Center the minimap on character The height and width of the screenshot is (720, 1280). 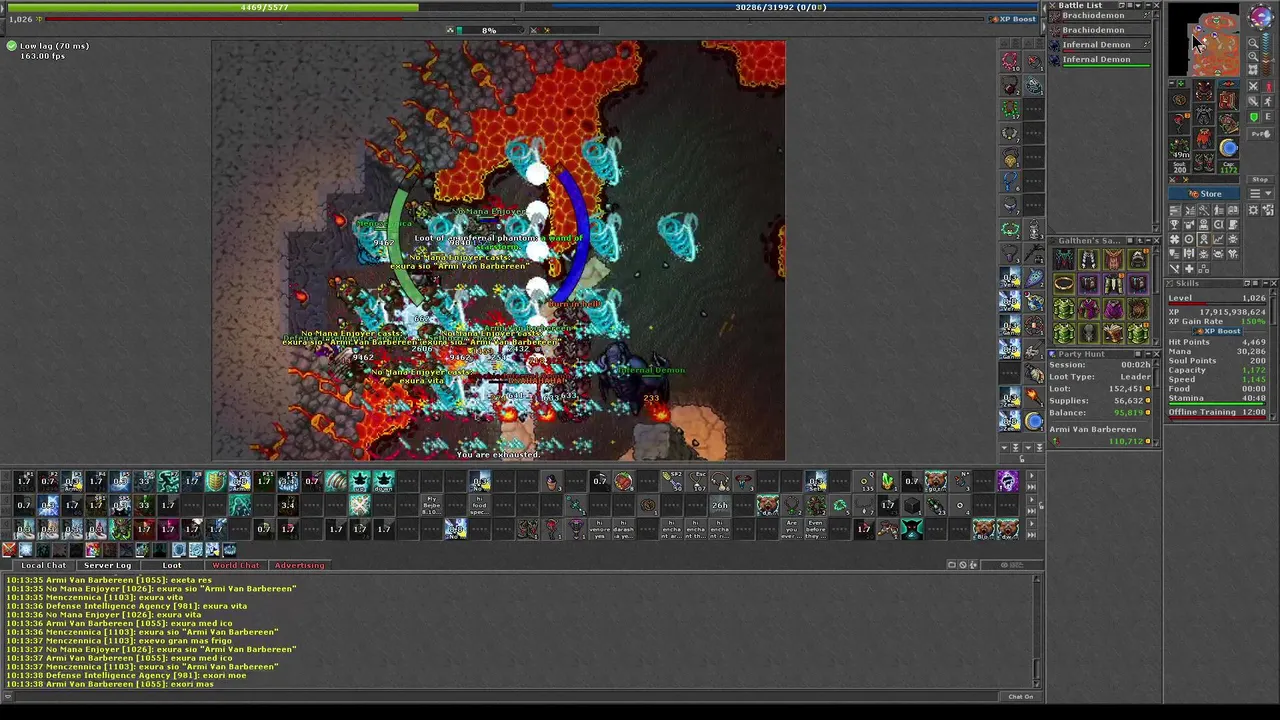(x=1253, y=70)
